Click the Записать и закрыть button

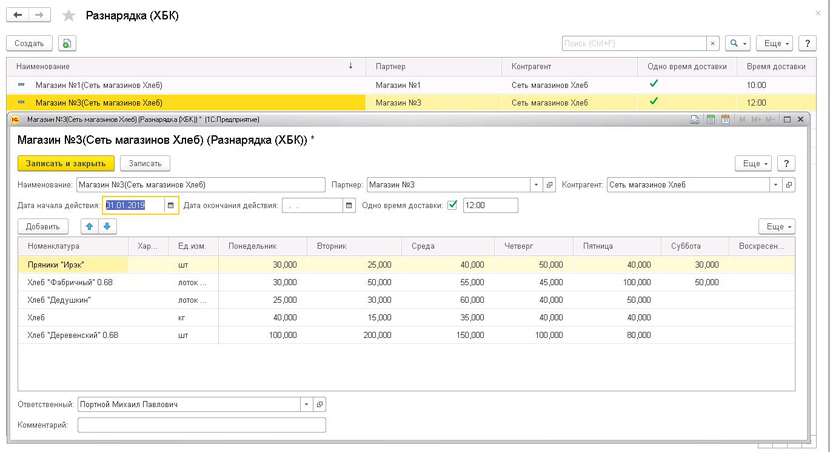pyautogui.click(x=66, y=163)
